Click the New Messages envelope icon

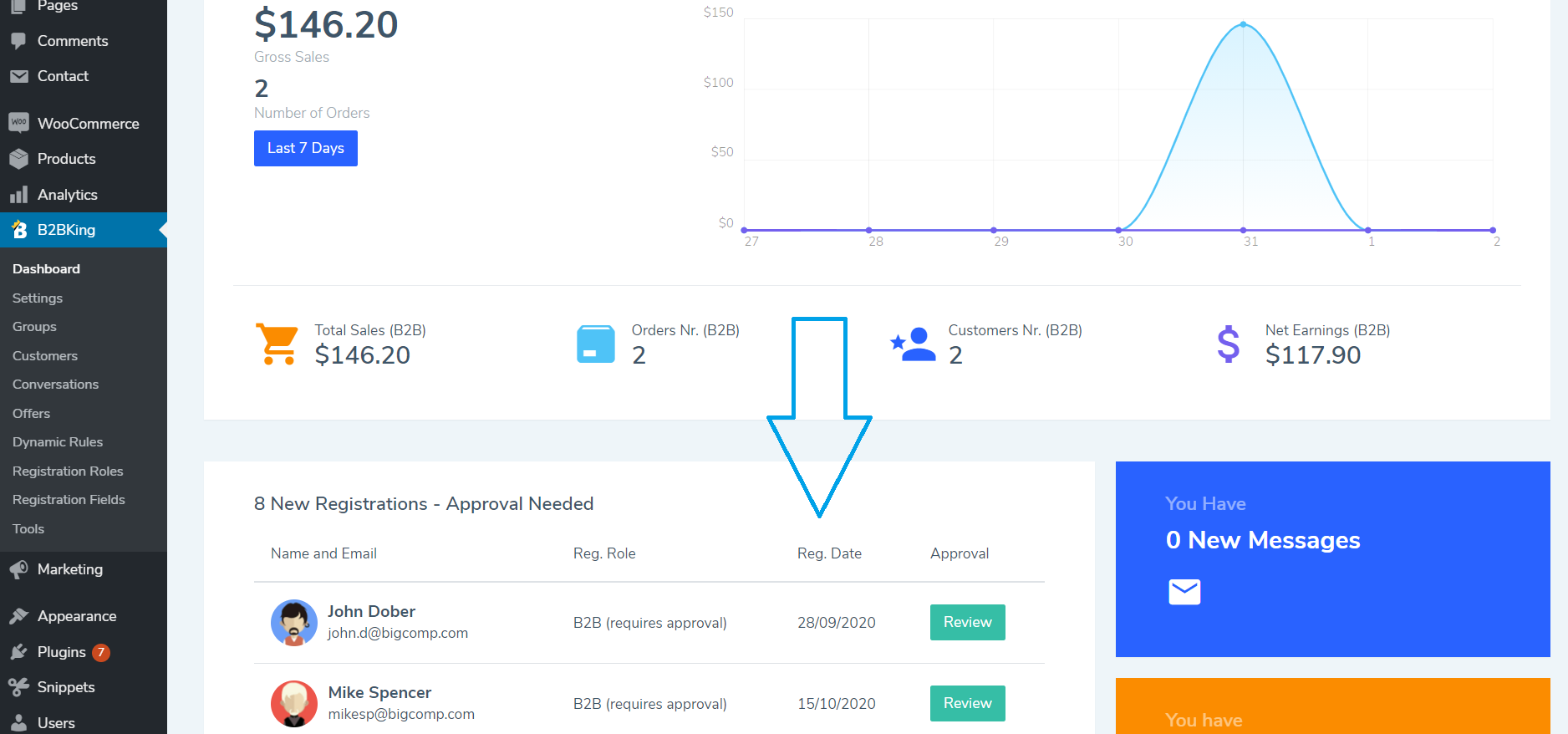tap(1184, 592)
